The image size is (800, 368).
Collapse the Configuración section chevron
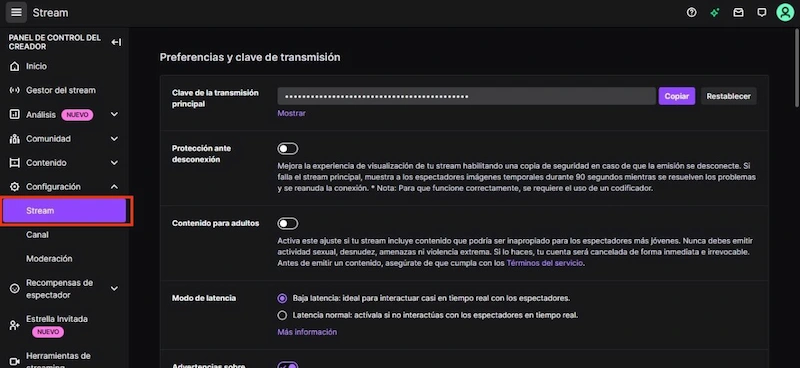114,187
